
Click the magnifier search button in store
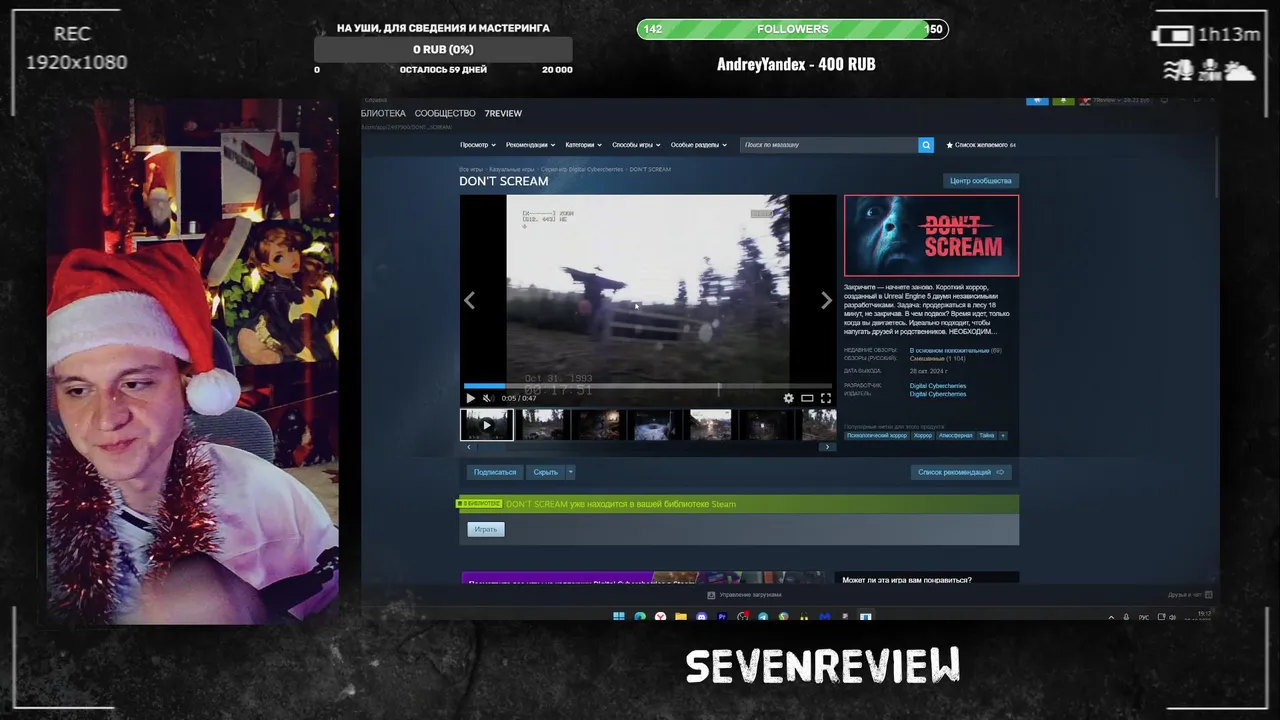click(x=926, y=145)
